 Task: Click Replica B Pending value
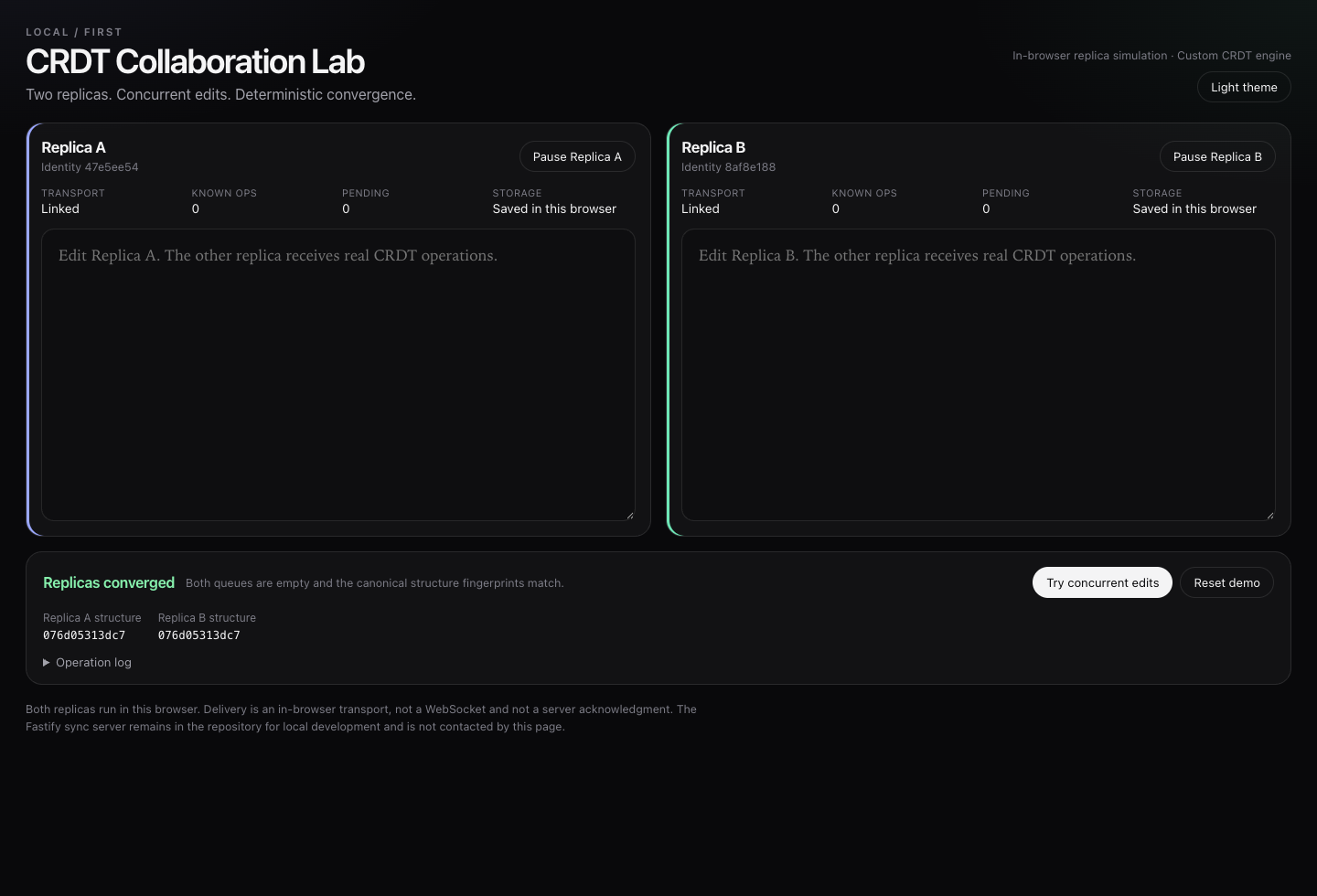[986, 208]
